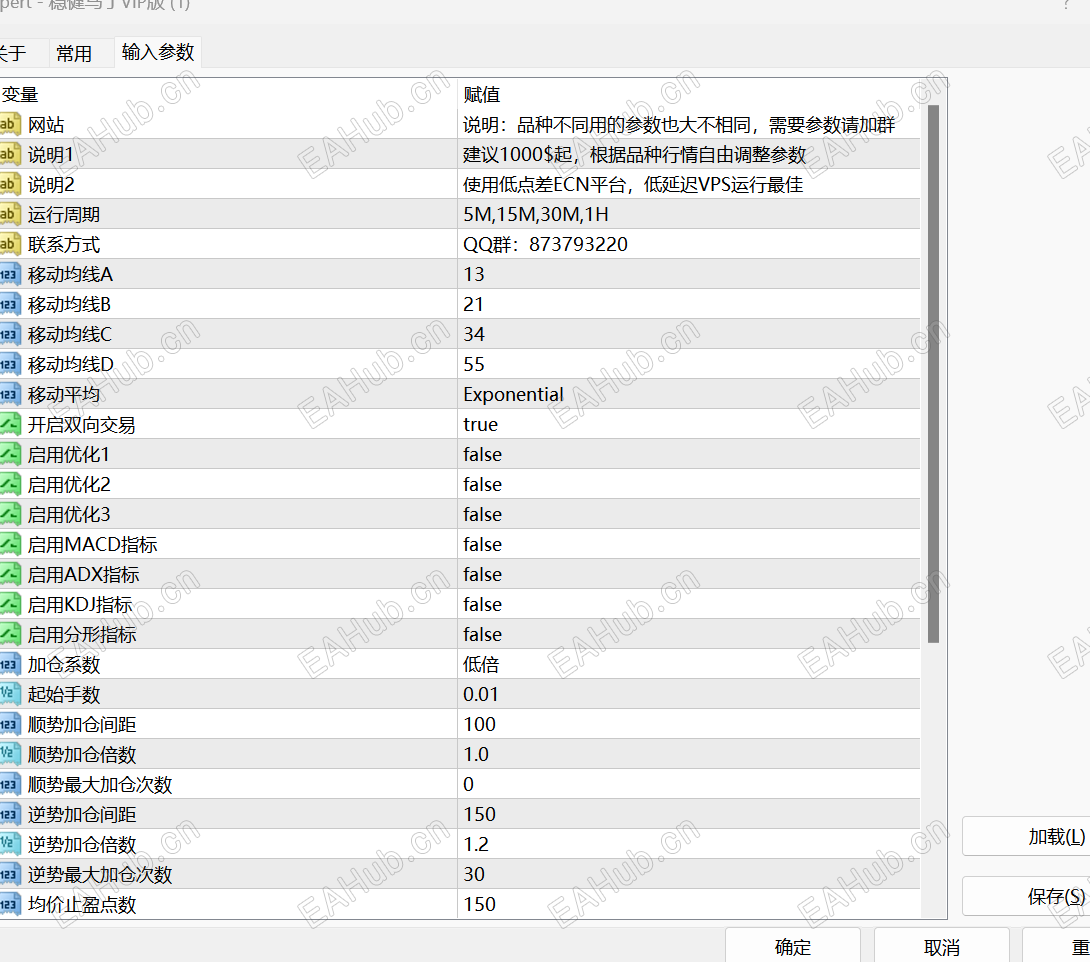The width and height of the screenshot is (1090, 962).
Task: Edit the 移动均线C value 34
Action: pyautogui.click(x=688, y=334)
